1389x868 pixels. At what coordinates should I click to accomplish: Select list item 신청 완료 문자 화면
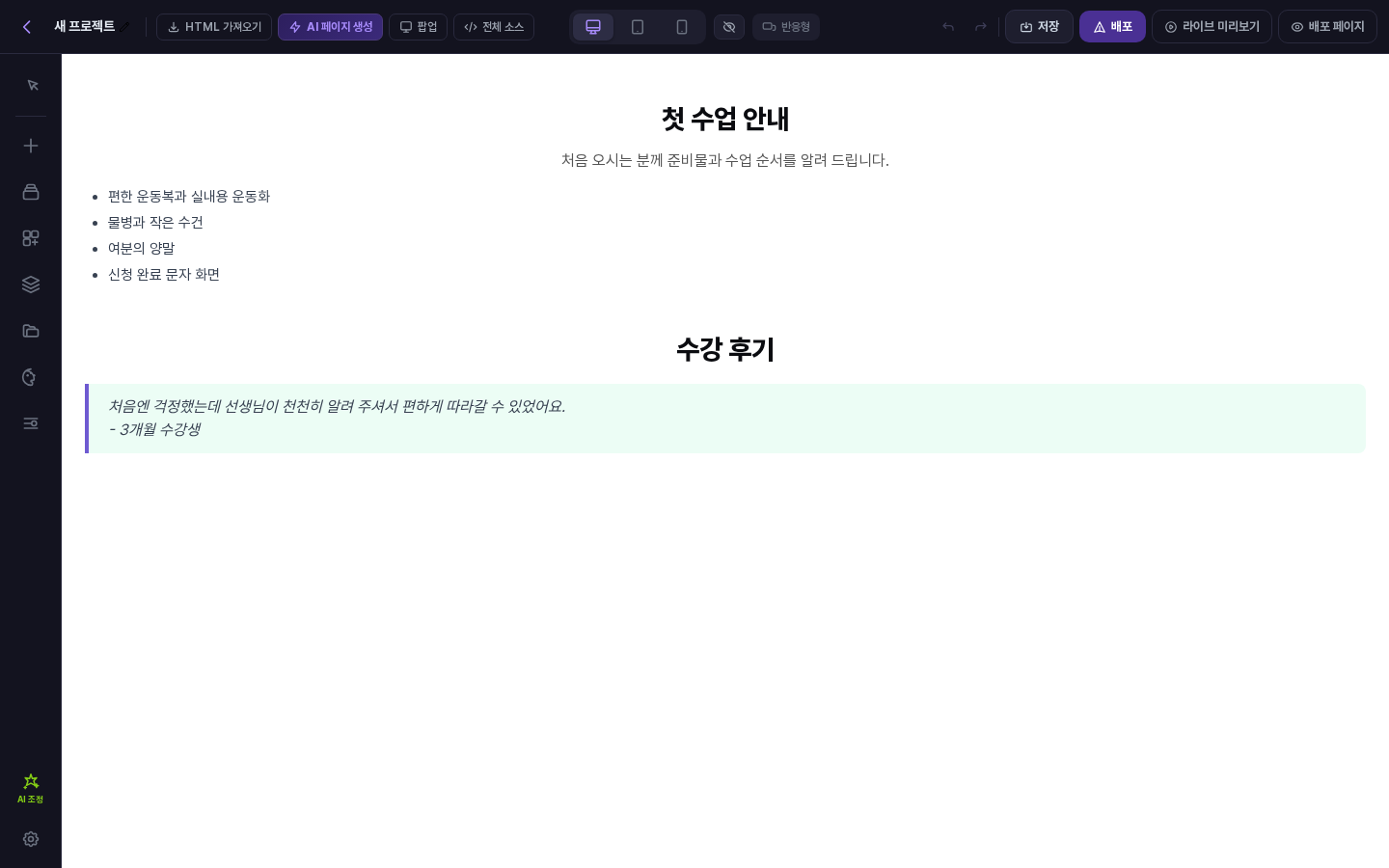click(x=164, y=275)
